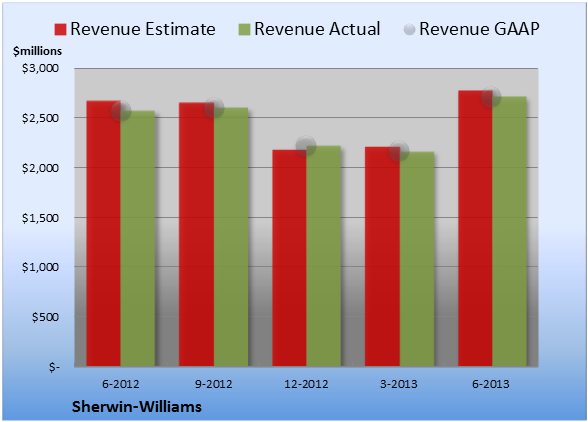Image resolution: width=588 pixels, height=422 pixels.
Task: Click the GAAP marker above 6-2013
Action: point(491,97)
